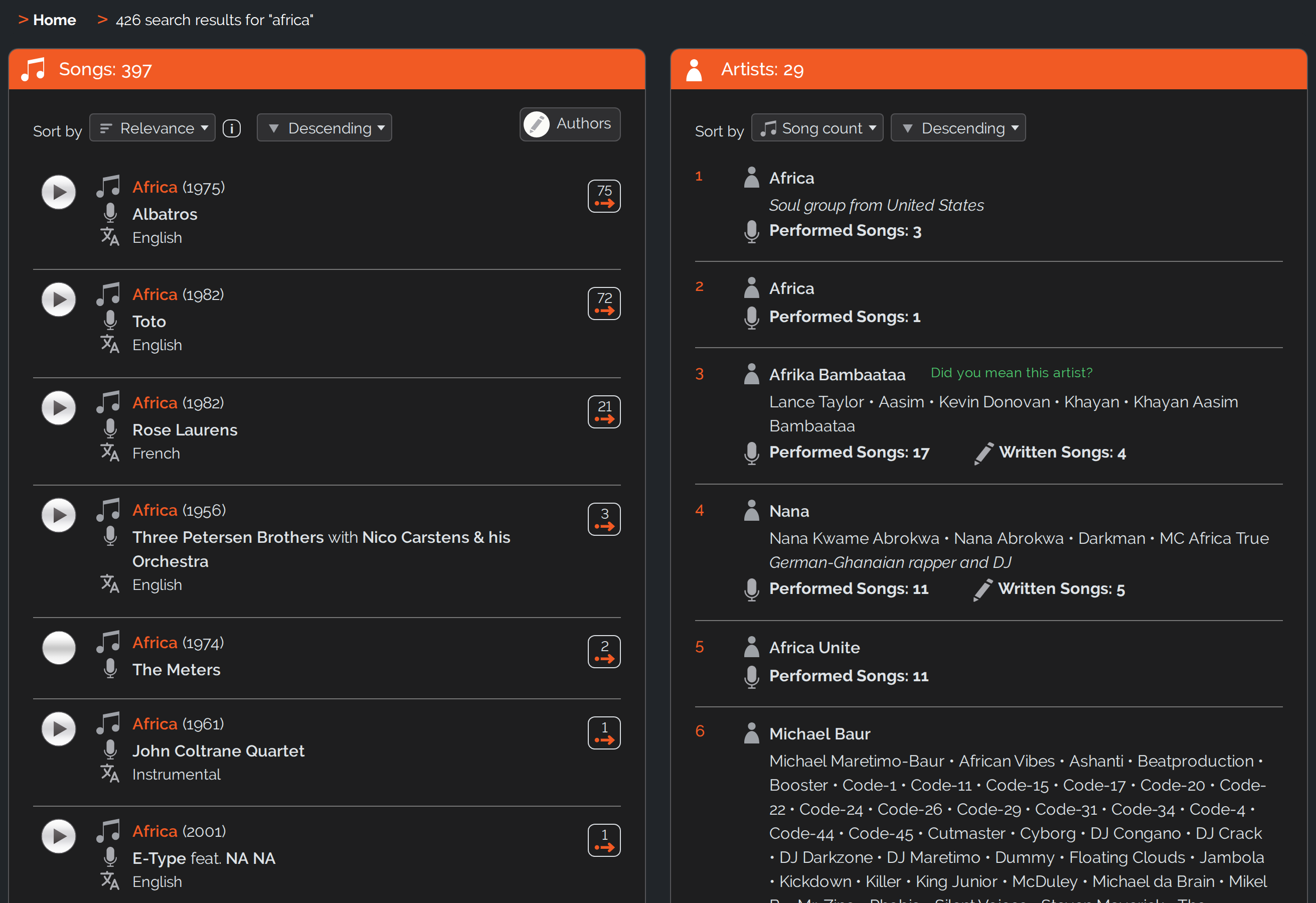This screenshot has width=1316, height=903.
Task: Open artist The Meters
Action: pos(176,670)
